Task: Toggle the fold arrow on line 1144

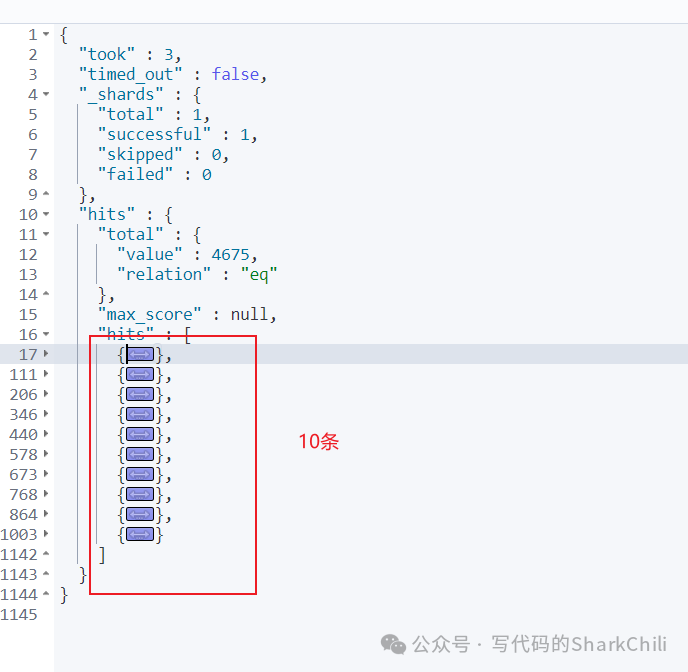Action: coord(46,594)
